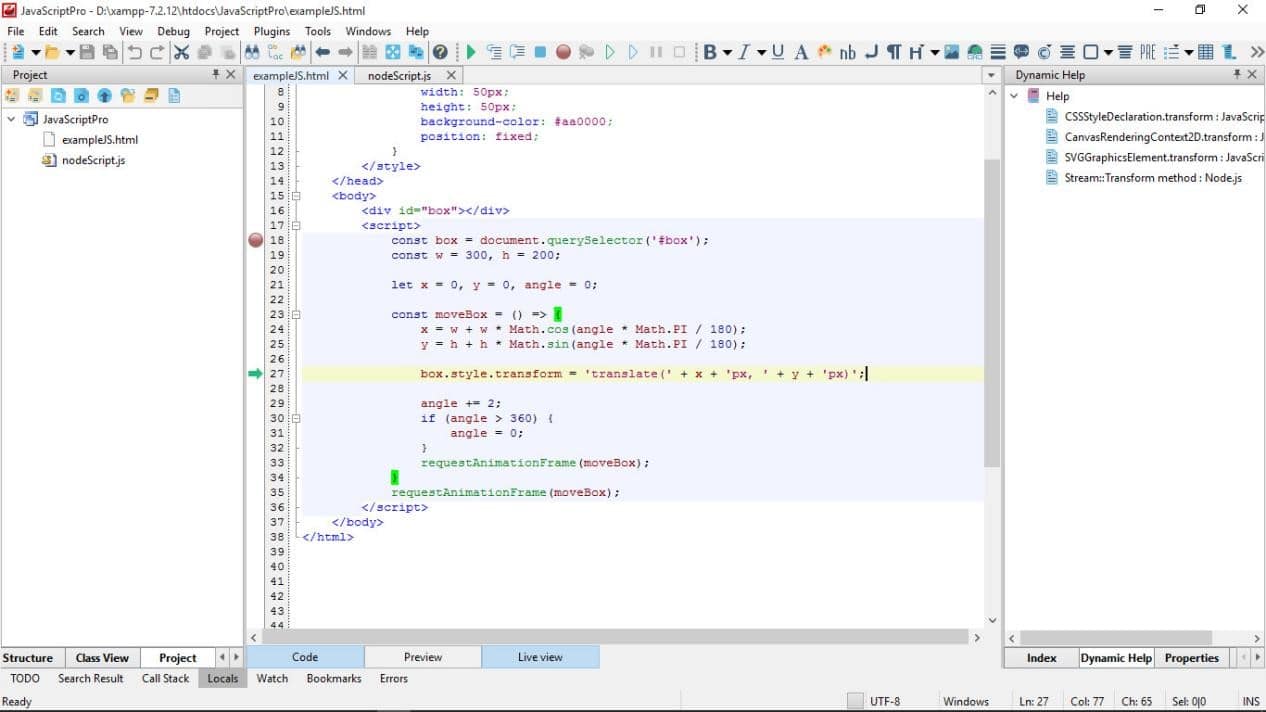Screen dimensions: 1266x712
Task: Collapse the Help tree node
Action: (1014, 96)
